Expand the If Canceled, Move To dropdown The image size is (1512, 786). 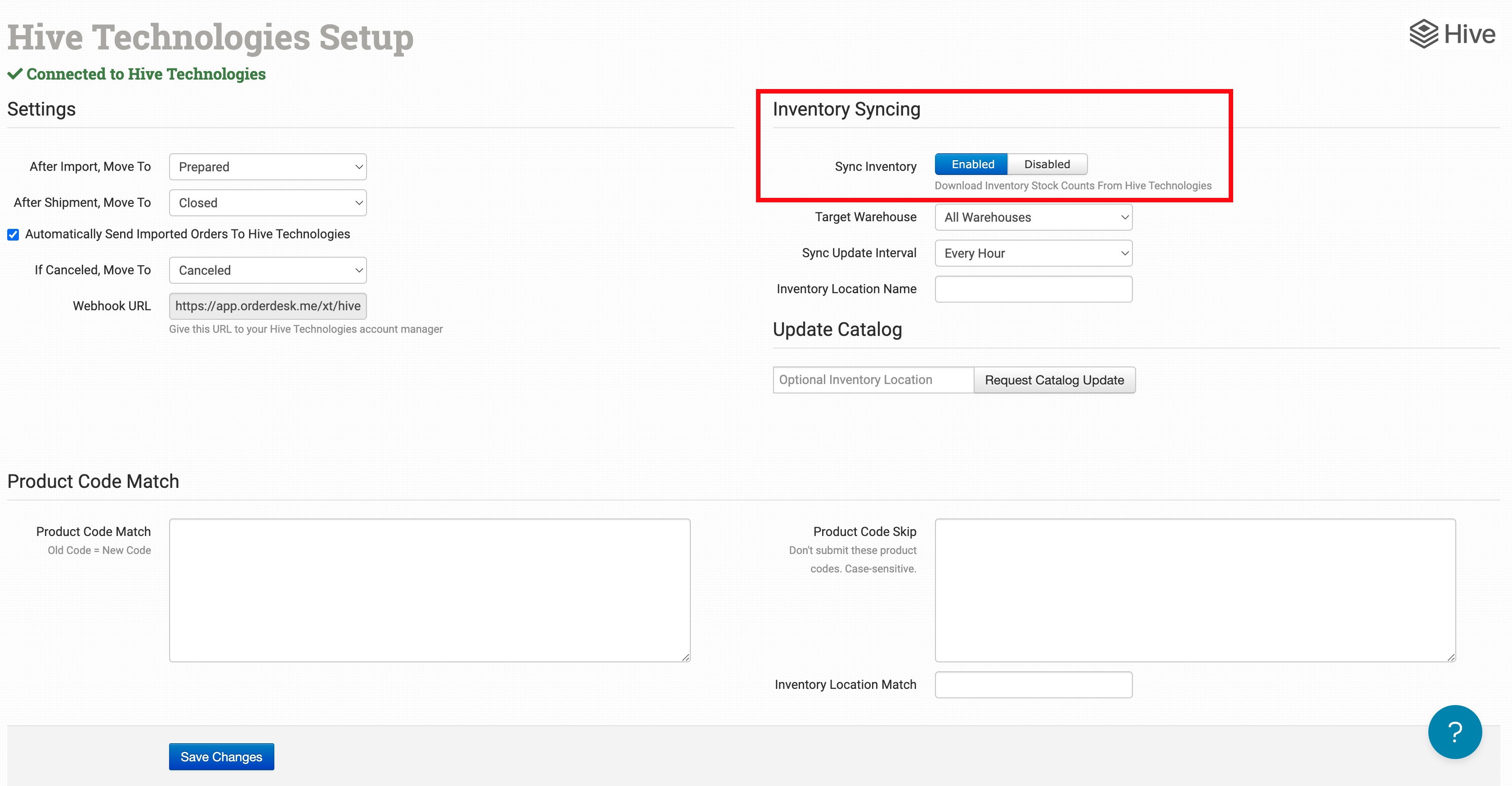[x=268, y=270]
